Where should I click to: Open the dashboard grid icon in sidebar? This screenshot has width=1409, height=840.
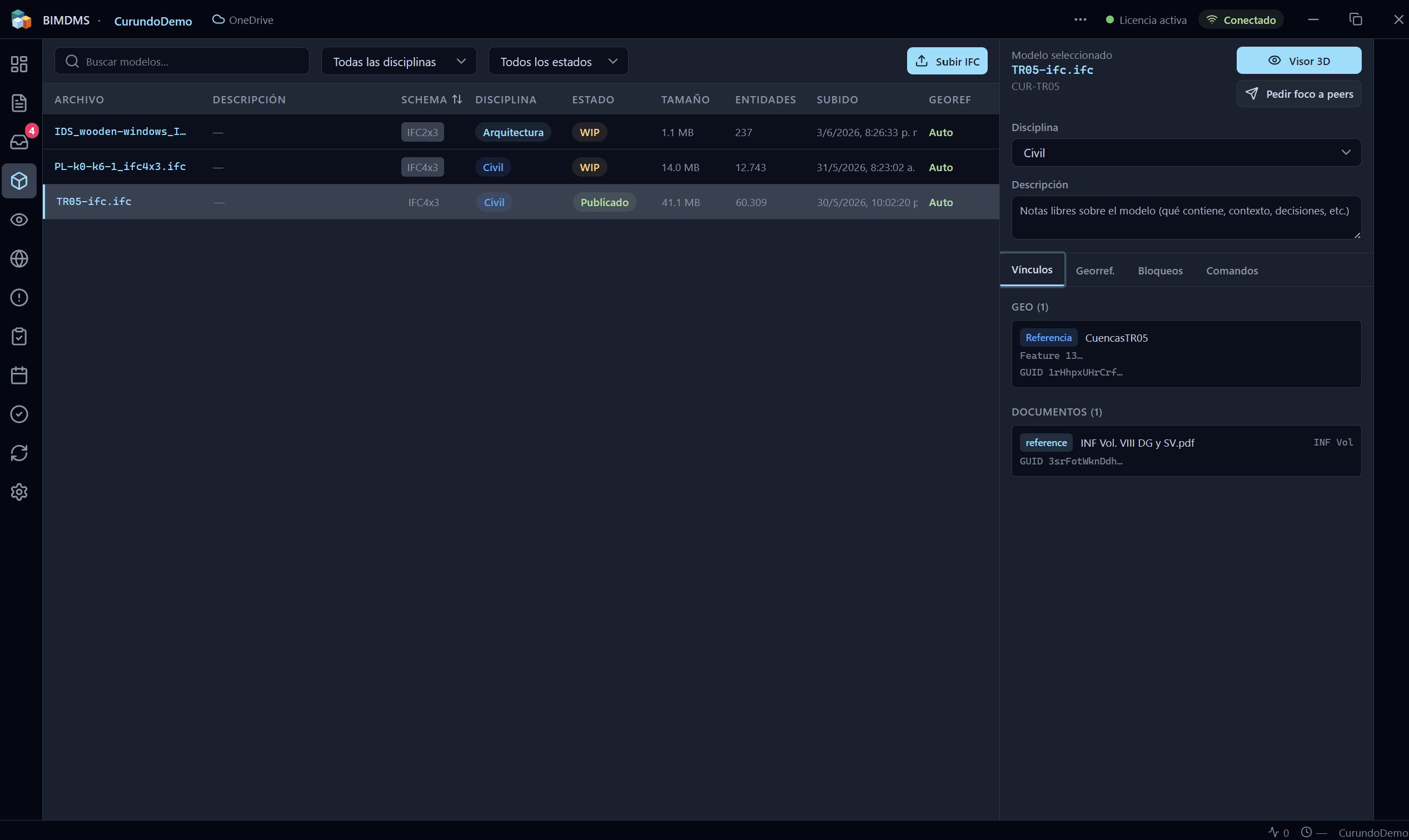(19, 64)
